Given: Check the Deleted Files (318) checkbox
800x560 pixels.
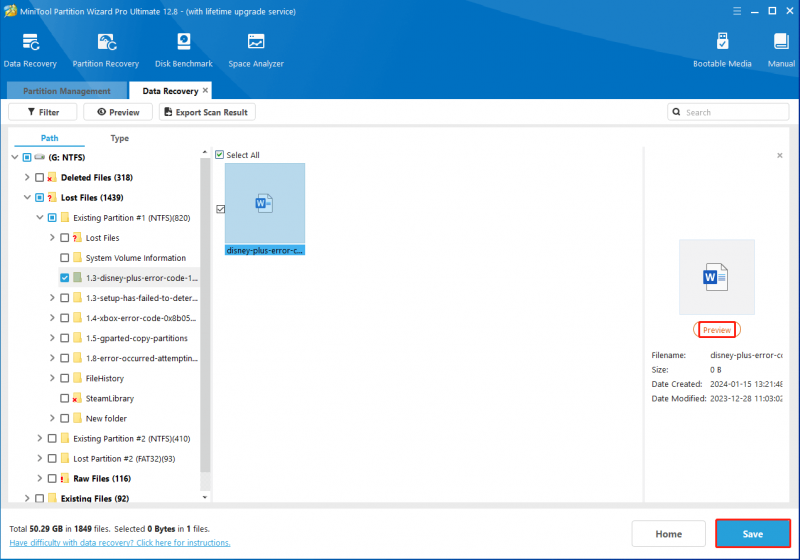Looking at the screenshot, I should tap(39, 177).
